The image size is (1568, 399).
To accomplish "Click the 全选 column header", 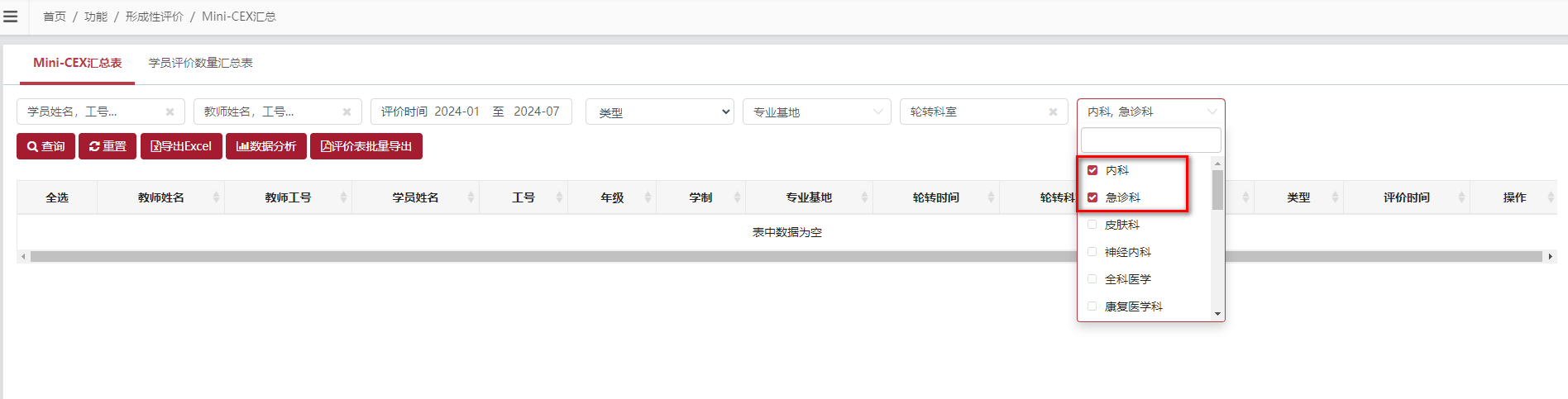I will [57, 197].
